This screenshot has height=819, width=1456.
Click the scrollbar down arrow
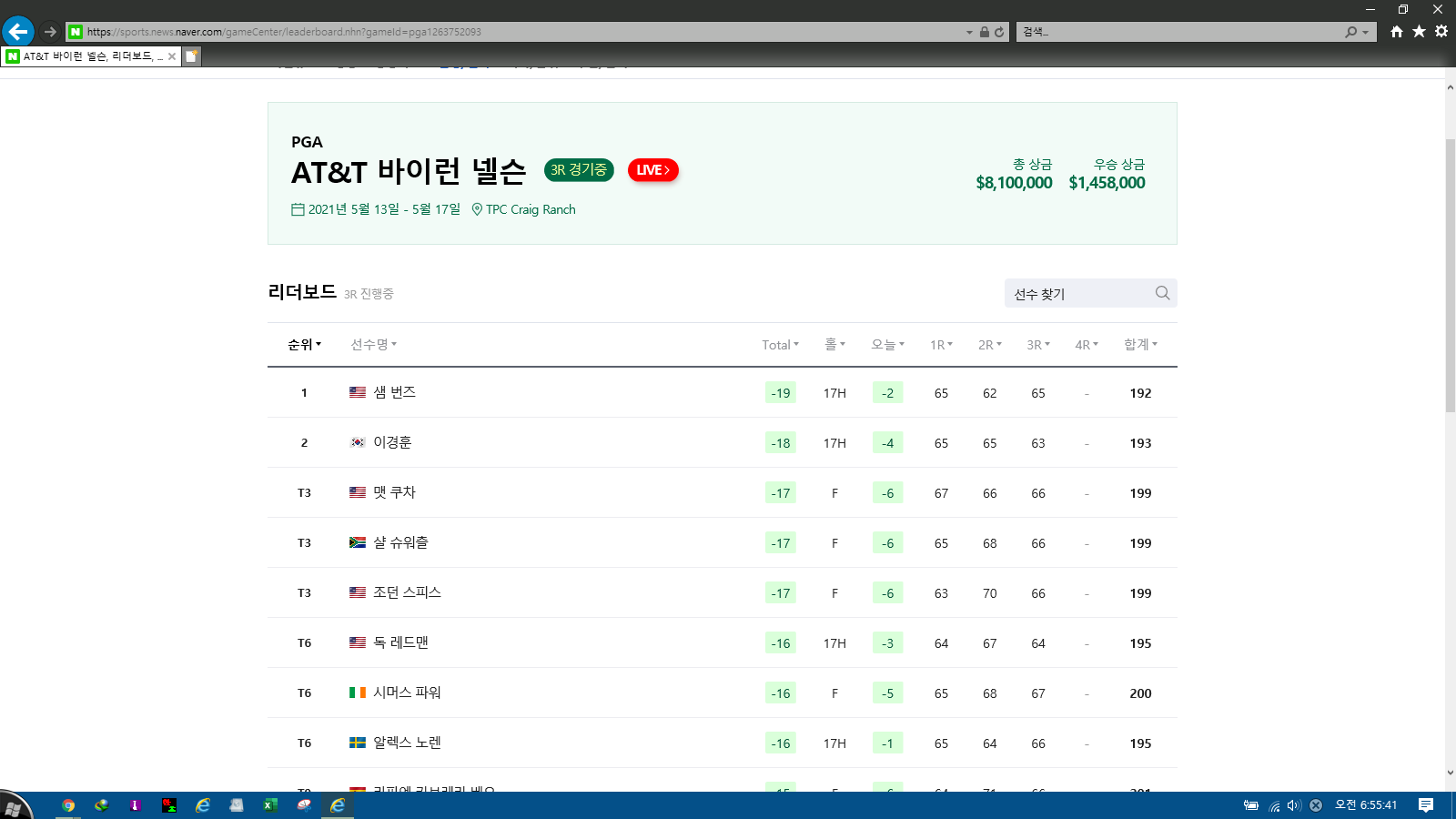pos(1451,773)
